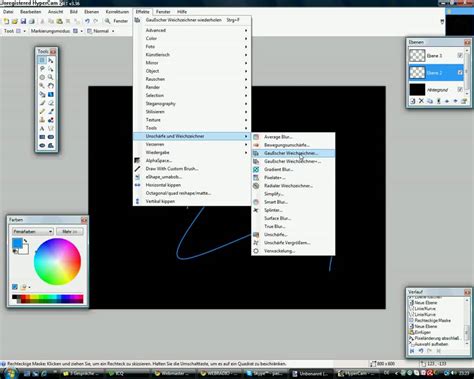Select the Freeform Shape tool

51,145
